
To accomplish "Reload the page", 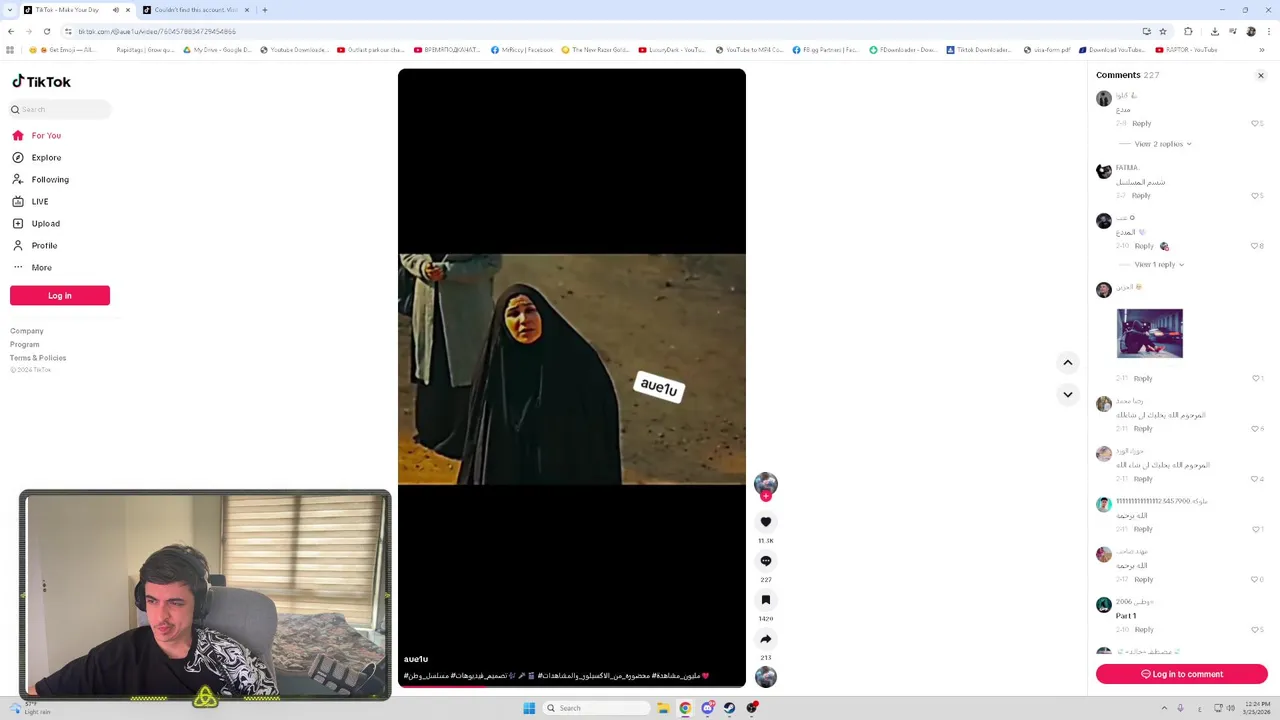I will [46, 31].
